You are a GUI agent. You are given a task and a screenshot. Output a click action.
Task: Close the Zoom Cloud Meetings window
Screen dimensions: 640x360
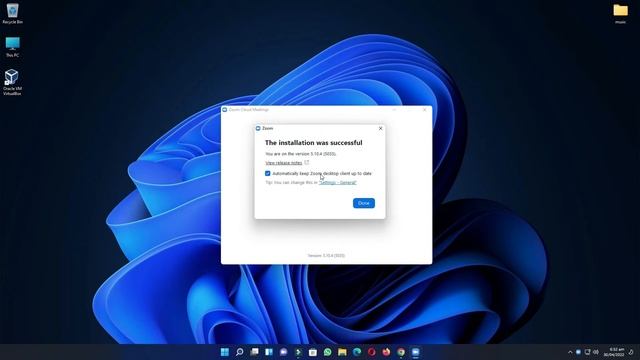tap(424, 110)
